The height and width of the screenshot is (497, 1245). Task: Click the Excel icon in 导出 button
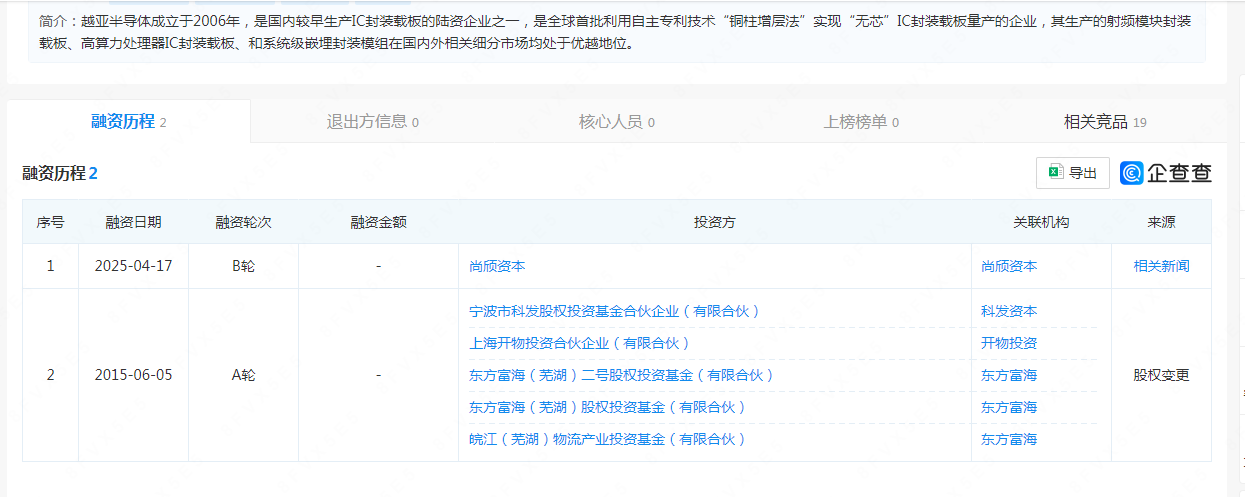tap(1055, 173)
